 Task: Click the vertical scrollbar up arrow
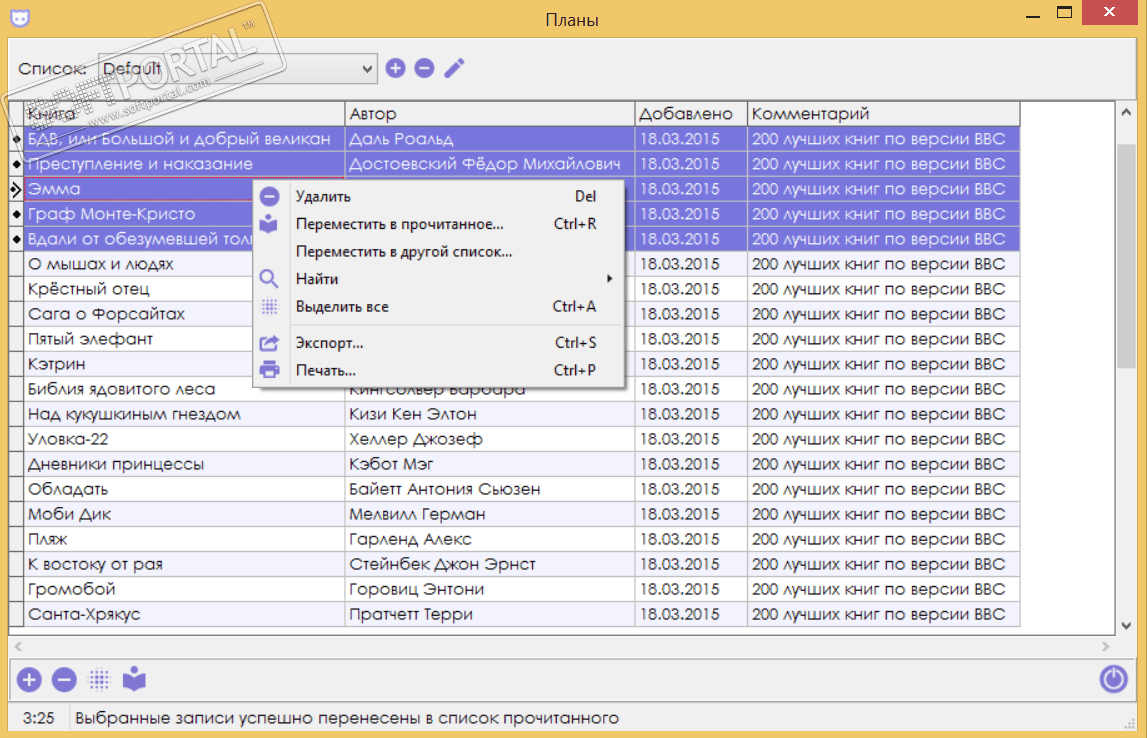pos(1126,112)
